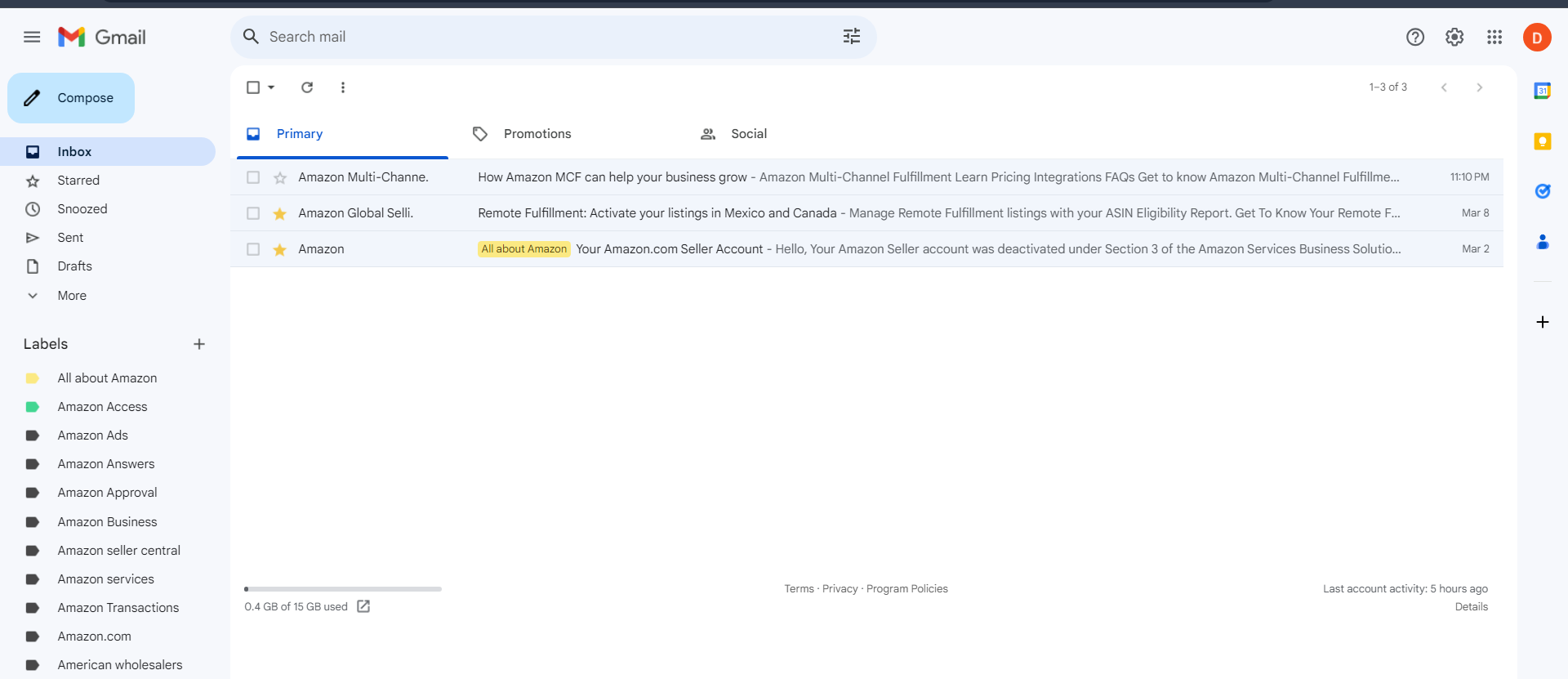Open the Amazon Transactions label
The width and height of the screenshot is (1568, 679).
coord(118,608)
